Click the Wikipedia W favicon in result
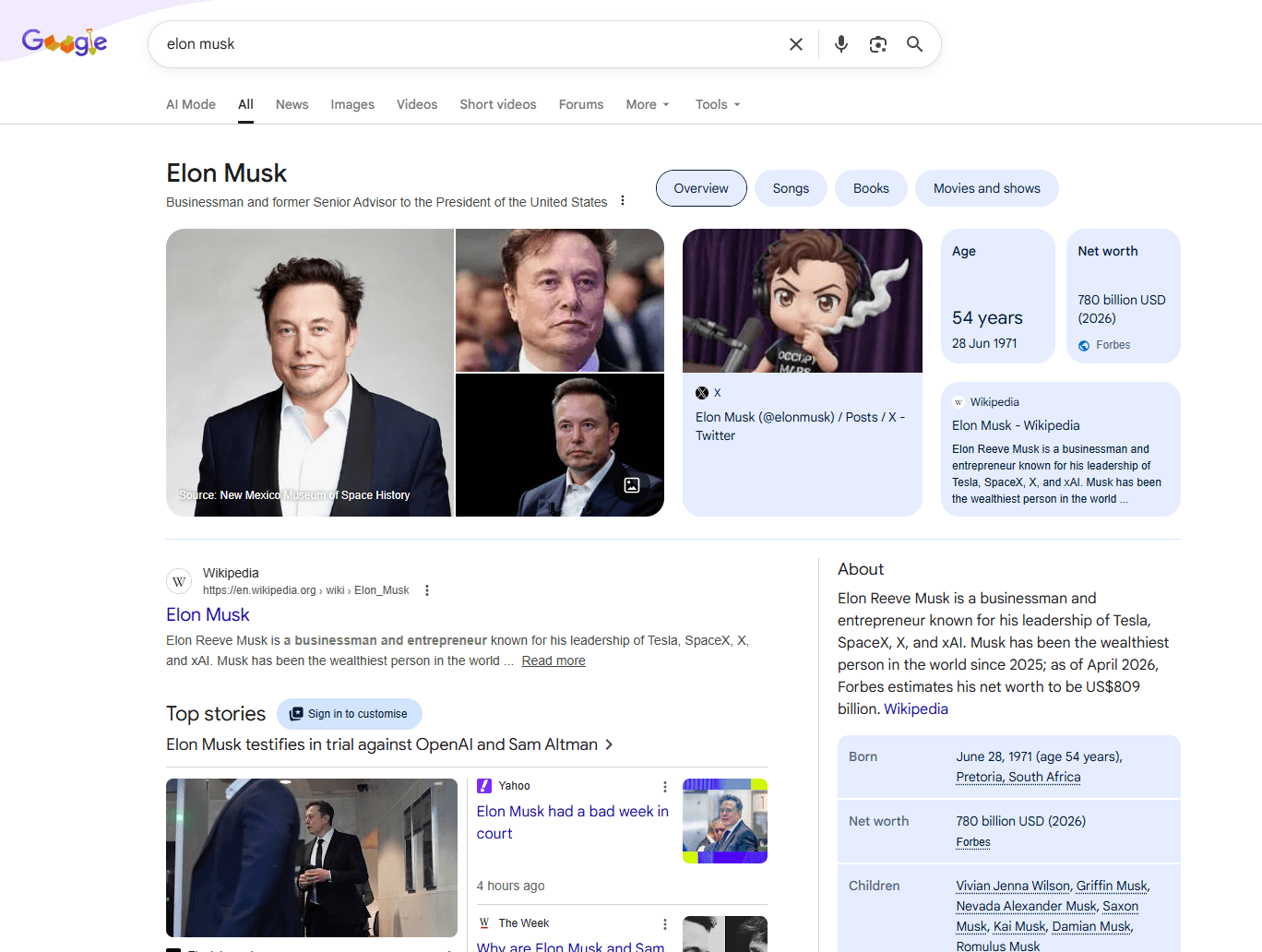Viewport: 1262px width, 952px height. click(179, 581)
